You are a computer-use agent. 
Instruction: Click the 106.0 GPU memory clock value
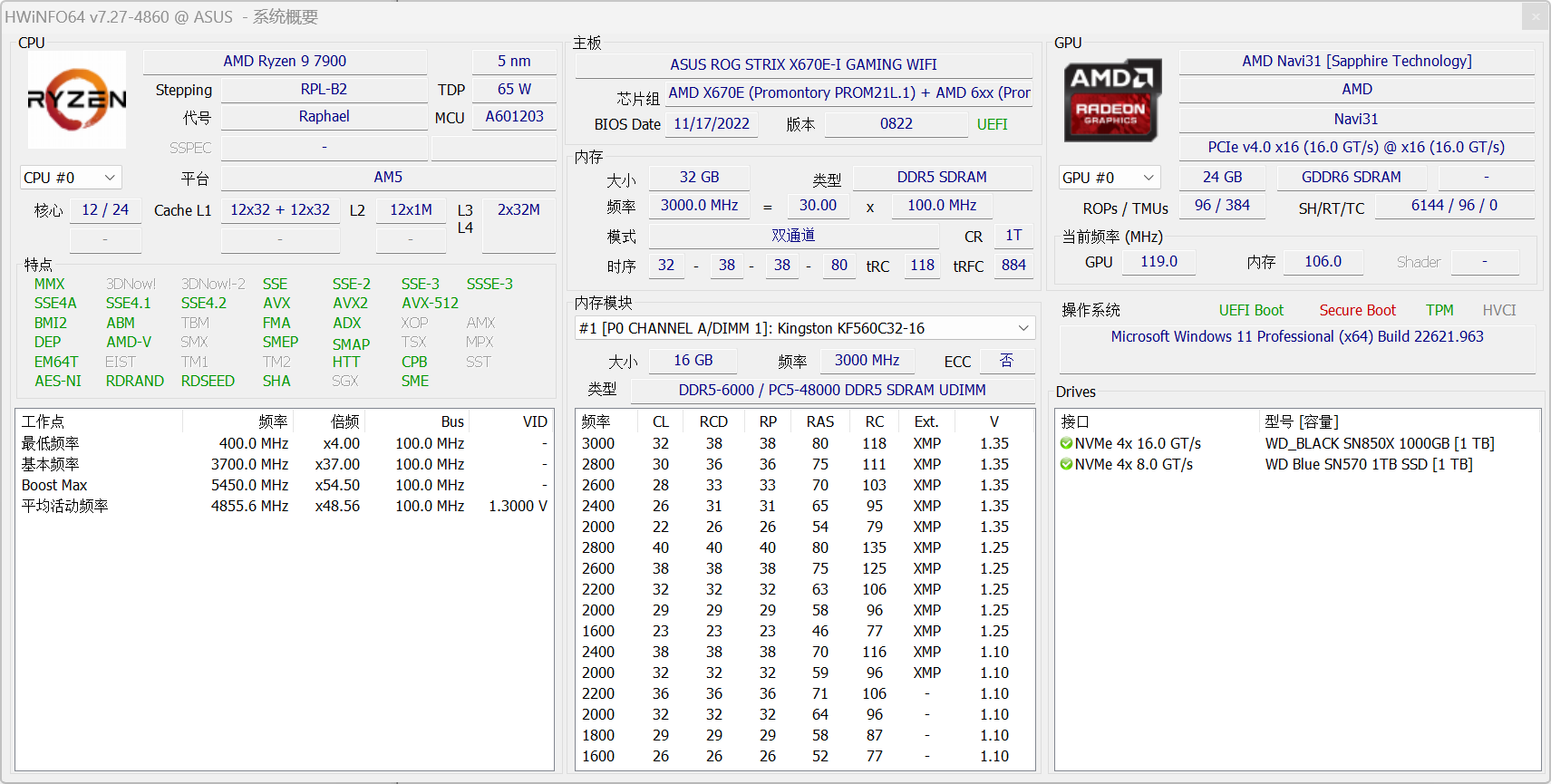(x=1323, y=261)
